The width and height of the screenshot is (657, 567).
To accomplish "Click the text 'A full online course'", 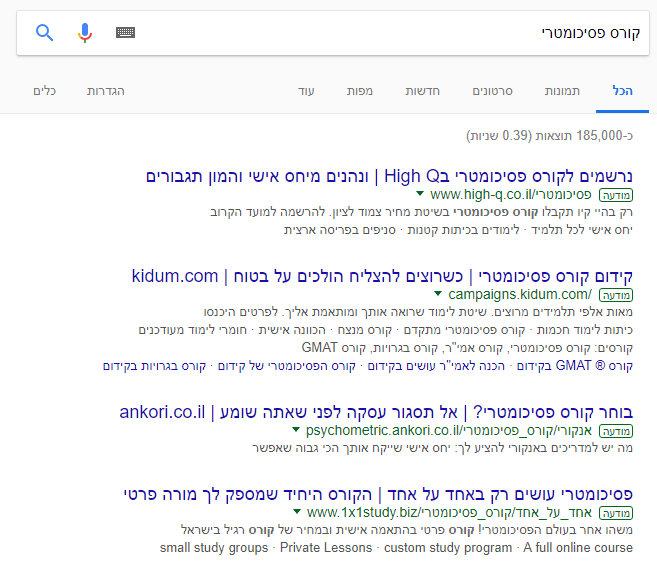I will coord(578,547).
